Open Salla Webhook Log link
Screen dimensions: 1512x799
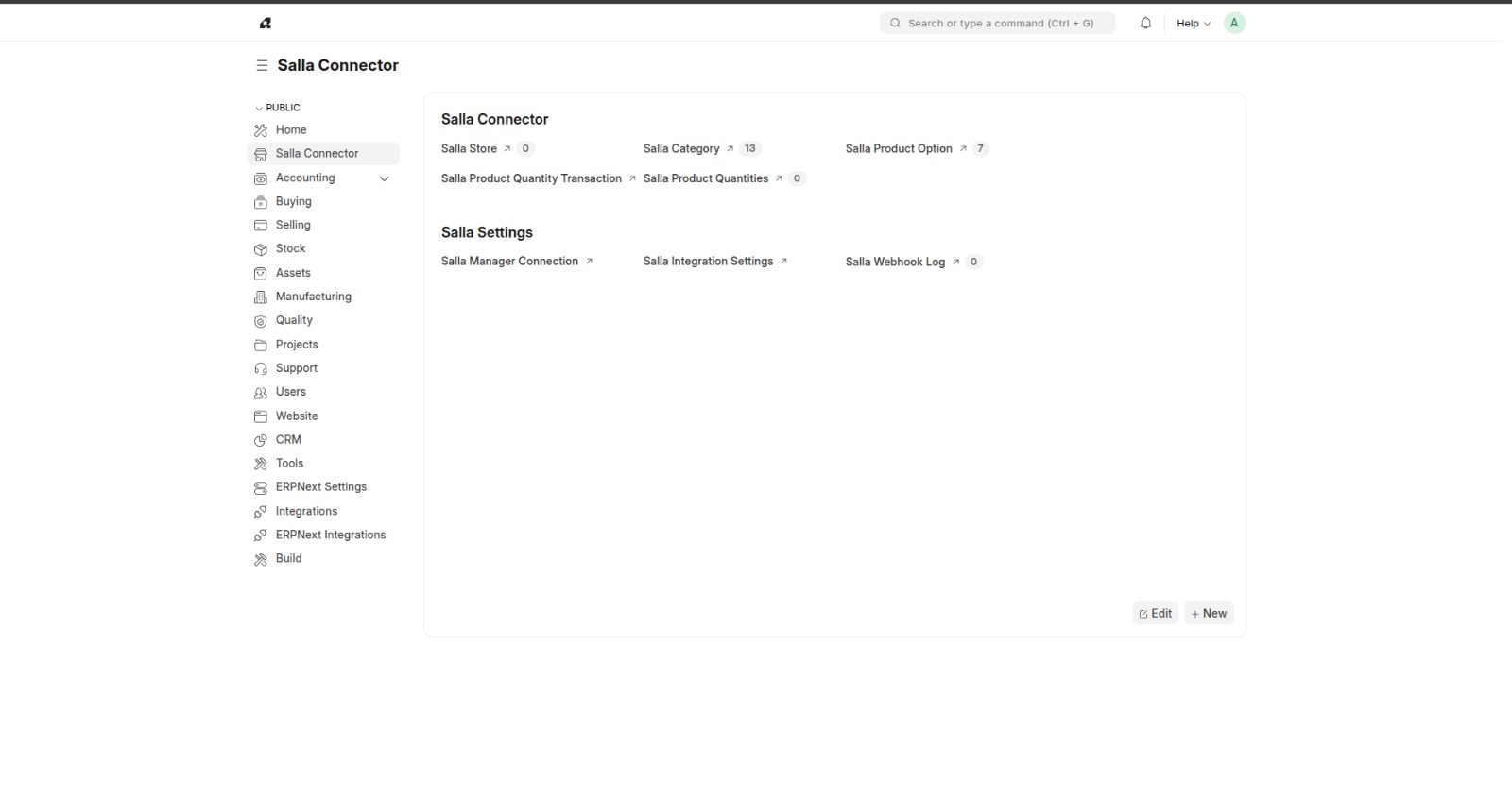coord(895,262)
